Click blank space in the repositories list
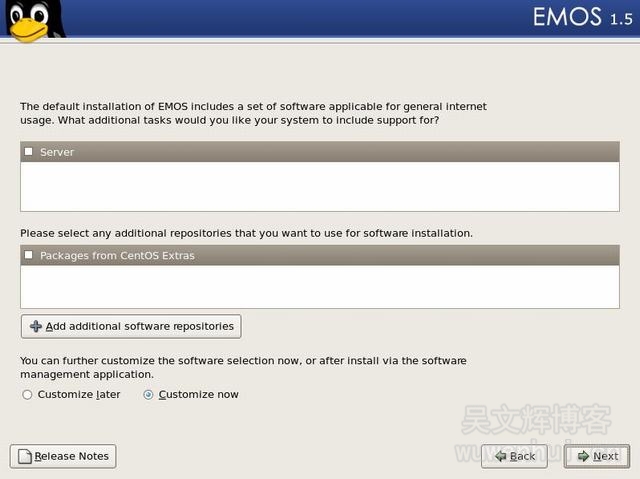The height and width of the screenshot is (479, 640). [320, 287]
